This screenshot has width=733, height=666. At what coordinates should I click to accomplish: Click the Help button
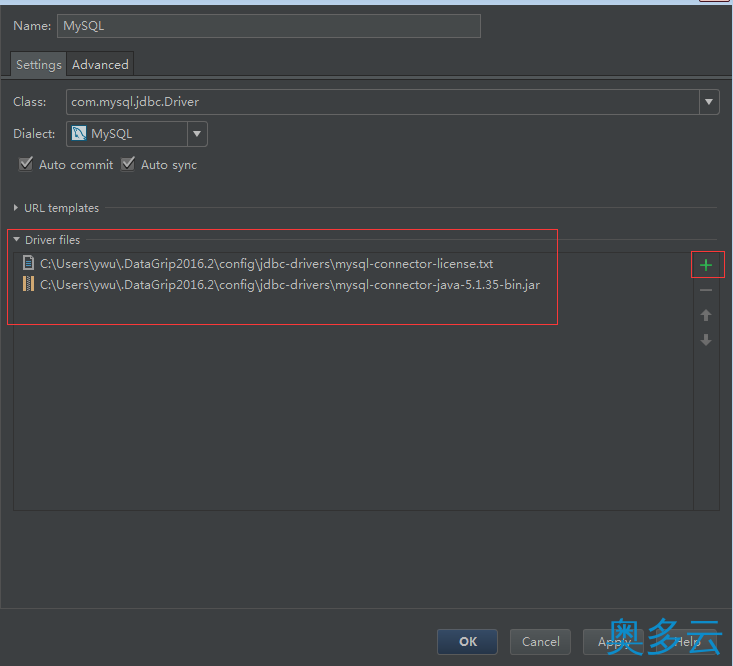click(x=686, y=641)
